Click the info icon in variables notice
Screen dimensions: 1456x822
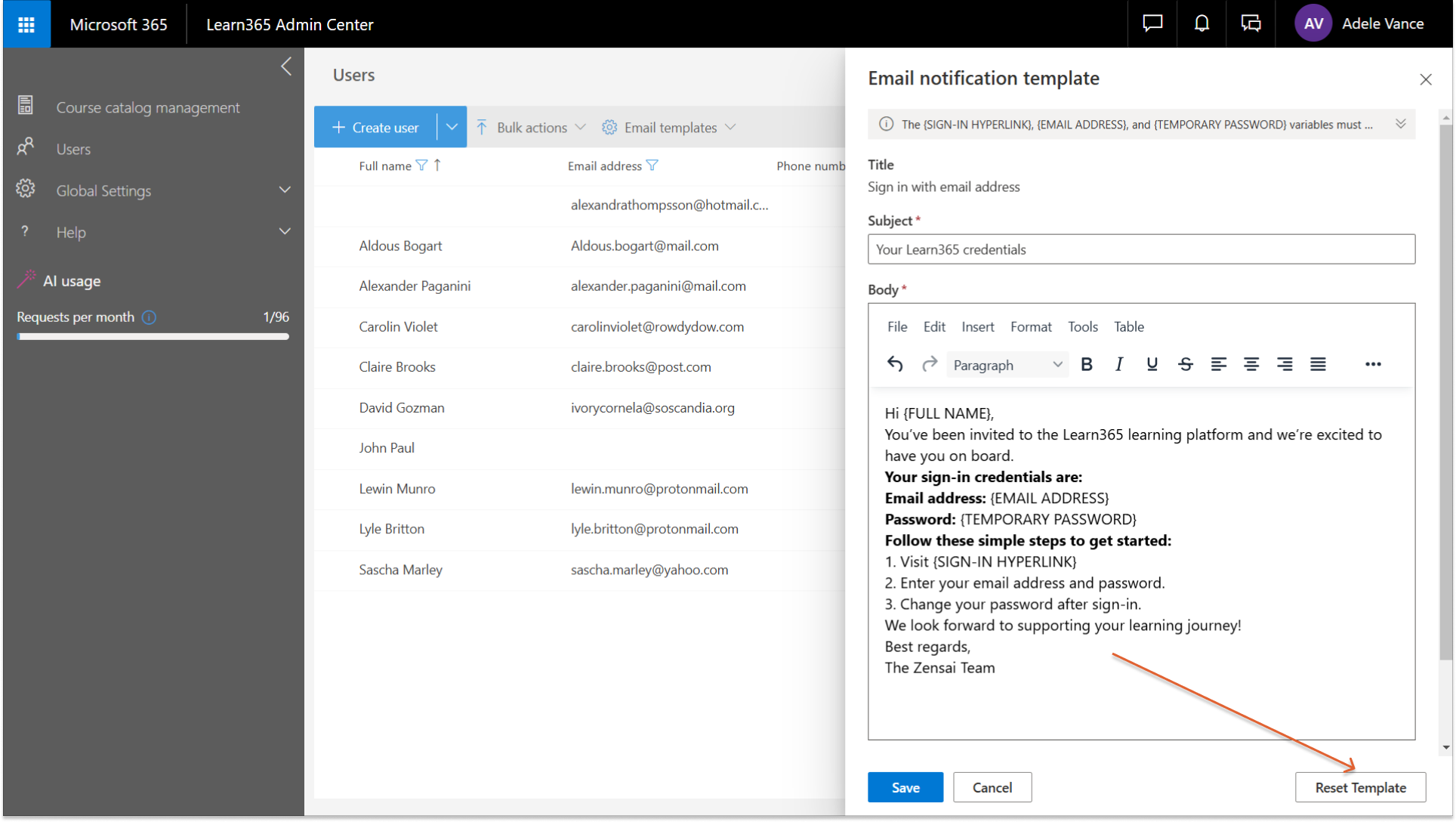coord(887,124)
